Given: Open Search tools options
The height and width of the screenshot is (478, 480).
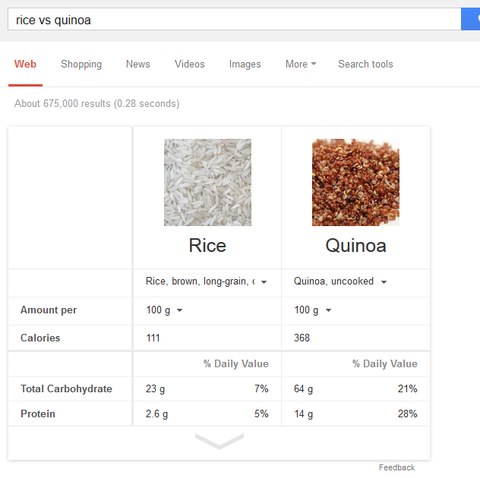Looking at the screenshot, I should [x=366, y=64].
